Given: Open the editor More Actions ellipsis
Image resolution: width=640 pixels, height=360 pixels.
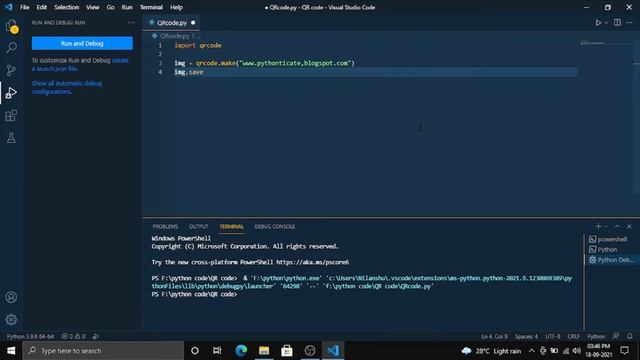Looking at the screenshot, I should [629, 23].
